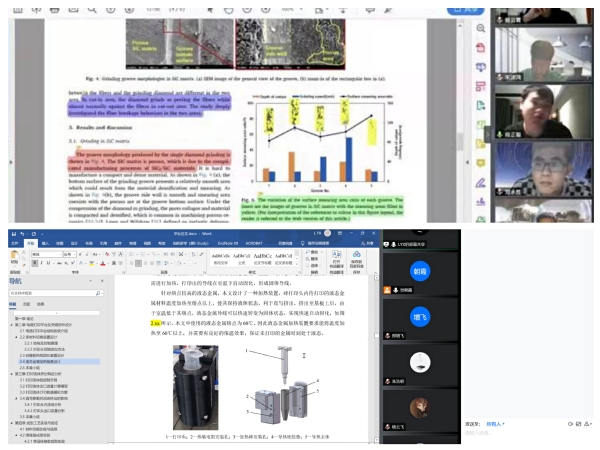This screenshot has width=600, height=450.
Task: Open Word font size dropdown
Action: [x=70, y=254]
